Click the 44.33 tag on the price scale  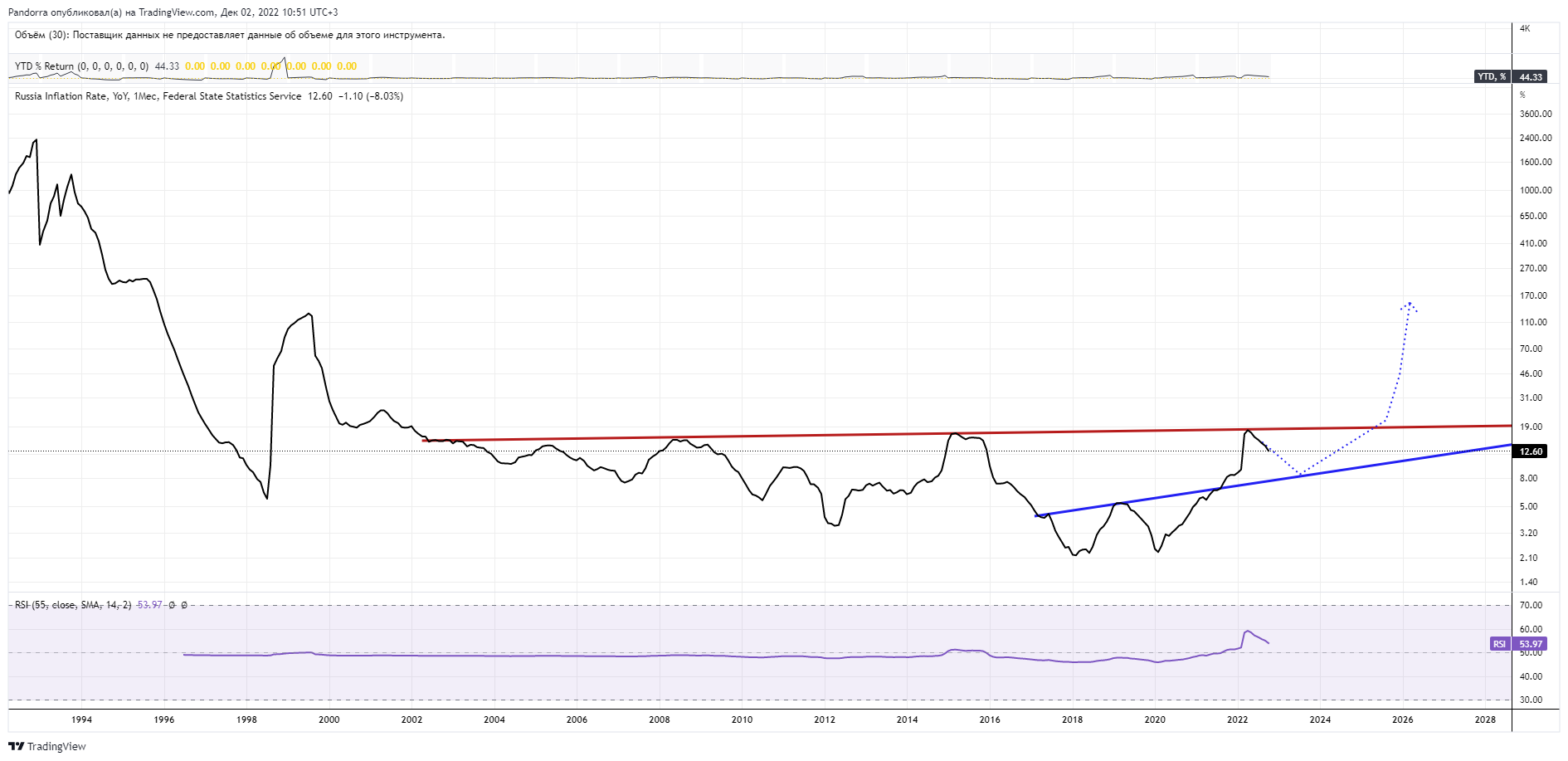point(1531,77)
